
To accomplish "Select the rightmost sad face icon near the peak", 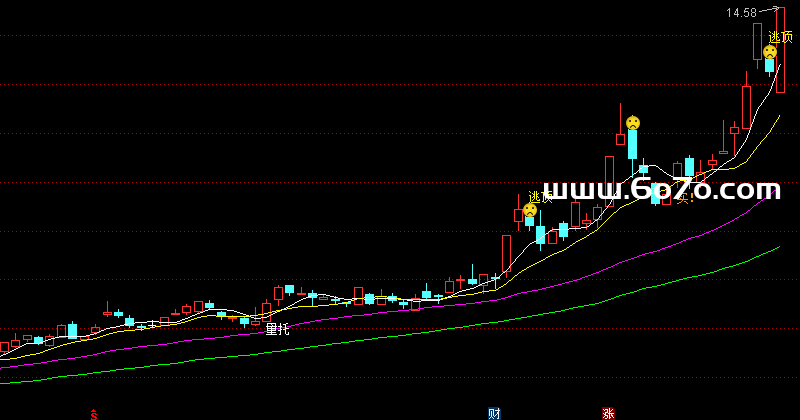I will coord(770,51).
